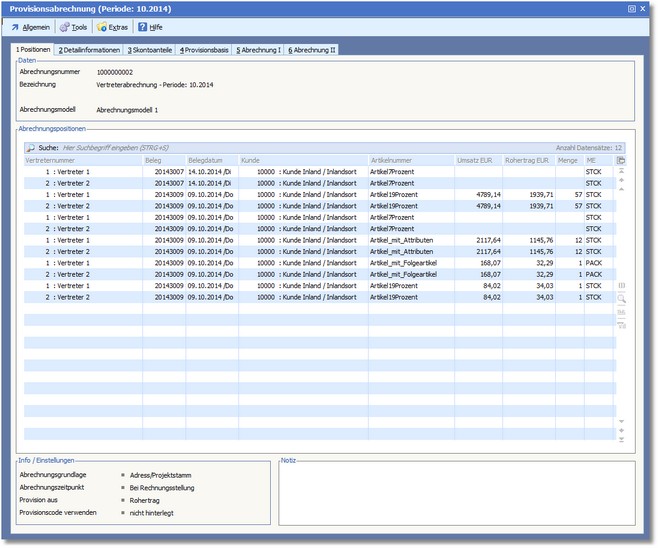Open the Skontoanteile tab
Image resolution: width=658 pixels, height=548 pixels.
click(150, 49)
